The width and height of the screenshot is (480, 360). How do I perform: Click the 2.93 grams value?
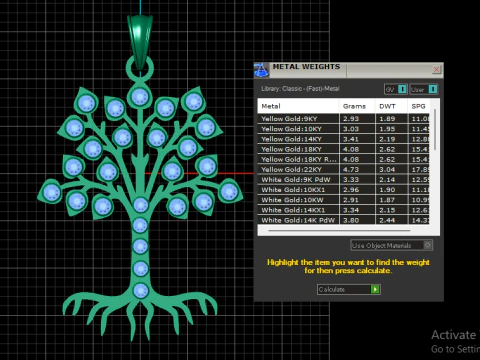pyautogui.click(x=351, y=119)
